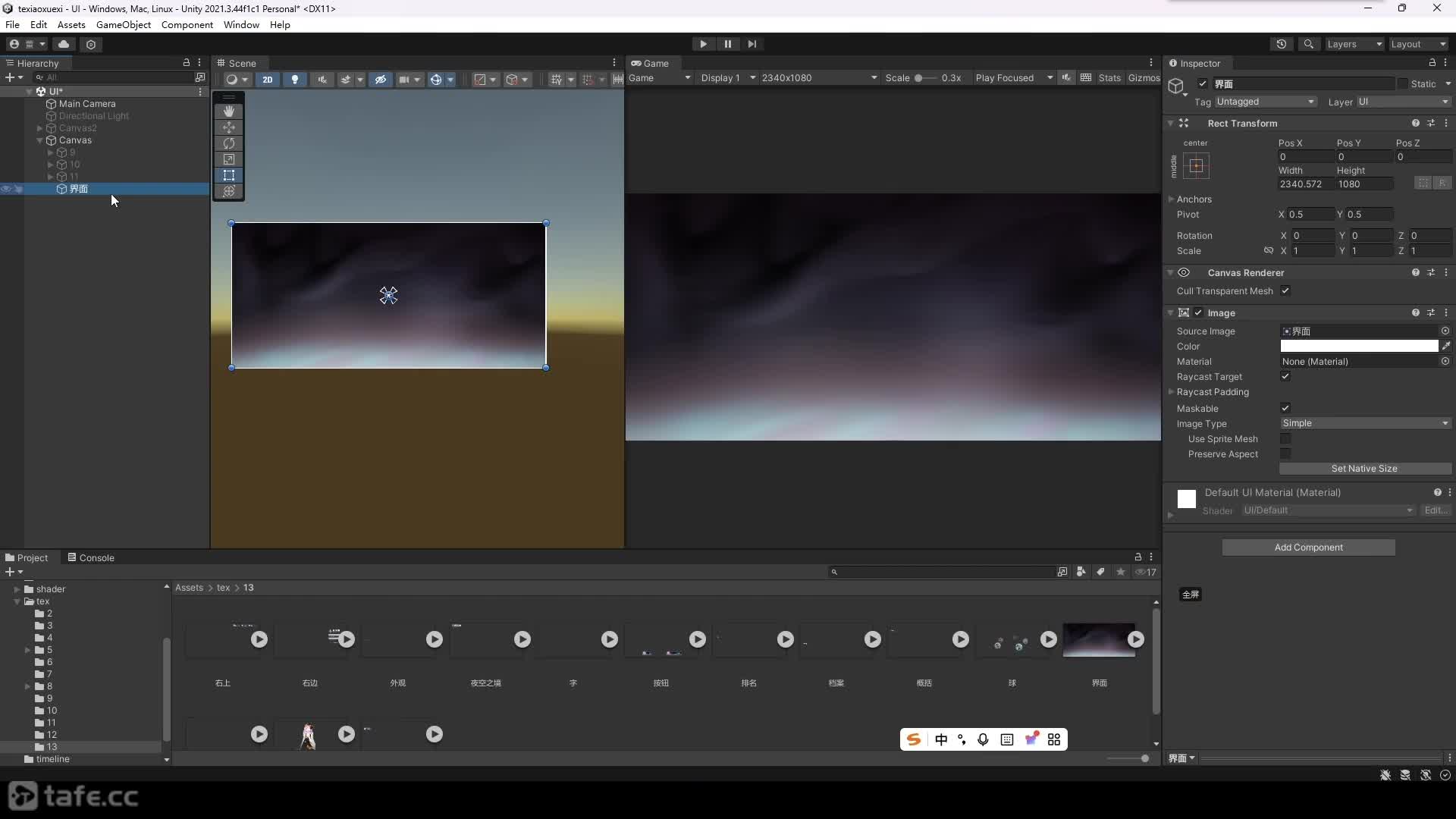Image resolution: width=1456 pixels, height=819 pixels.
Task: Enable the Preserve Aspect checkbox
Action: point(1285,453)
